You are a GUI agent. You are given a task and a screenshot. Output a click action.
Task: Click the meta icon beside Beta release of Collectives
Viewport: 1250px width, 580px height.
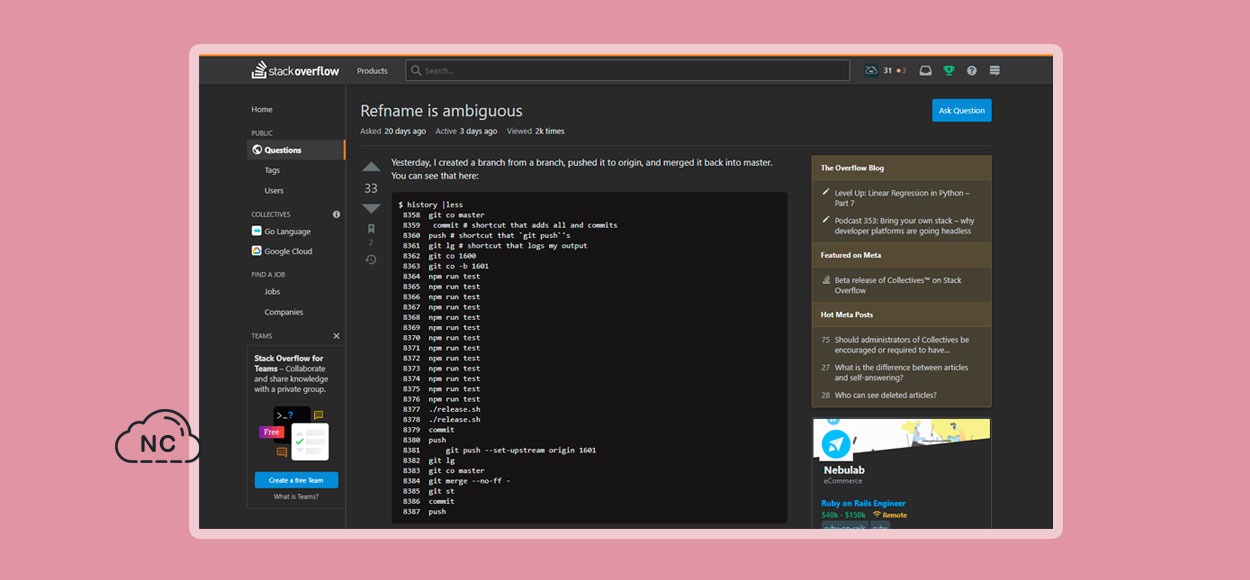[825, 280]
